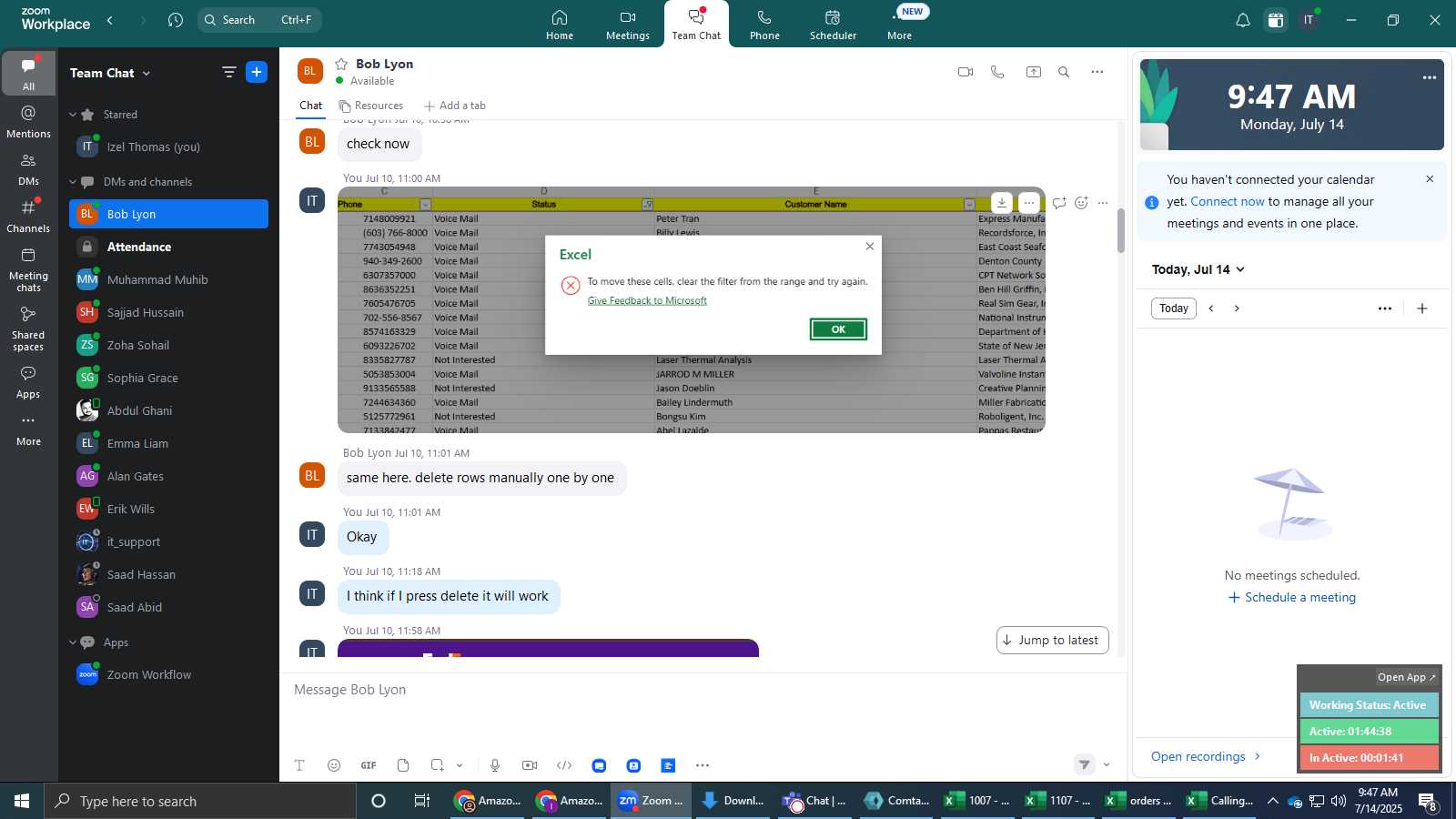Image resolution: width=1456 pixels, height=819 pixels.
Task: Open the Home tab in Zoom Workplace
Action: click(x=560, y=25)
